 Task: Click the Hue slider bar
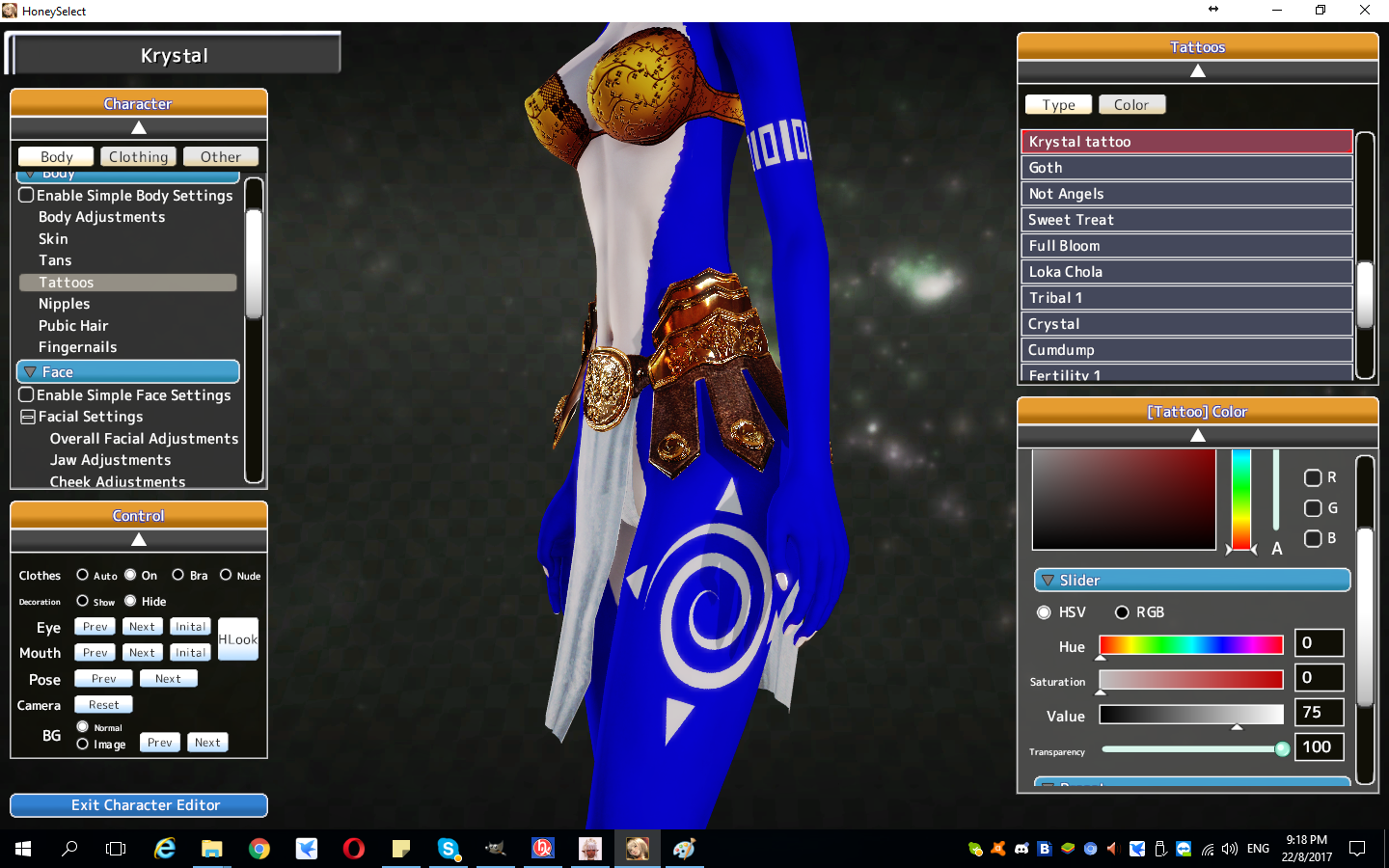point(1191,645)
